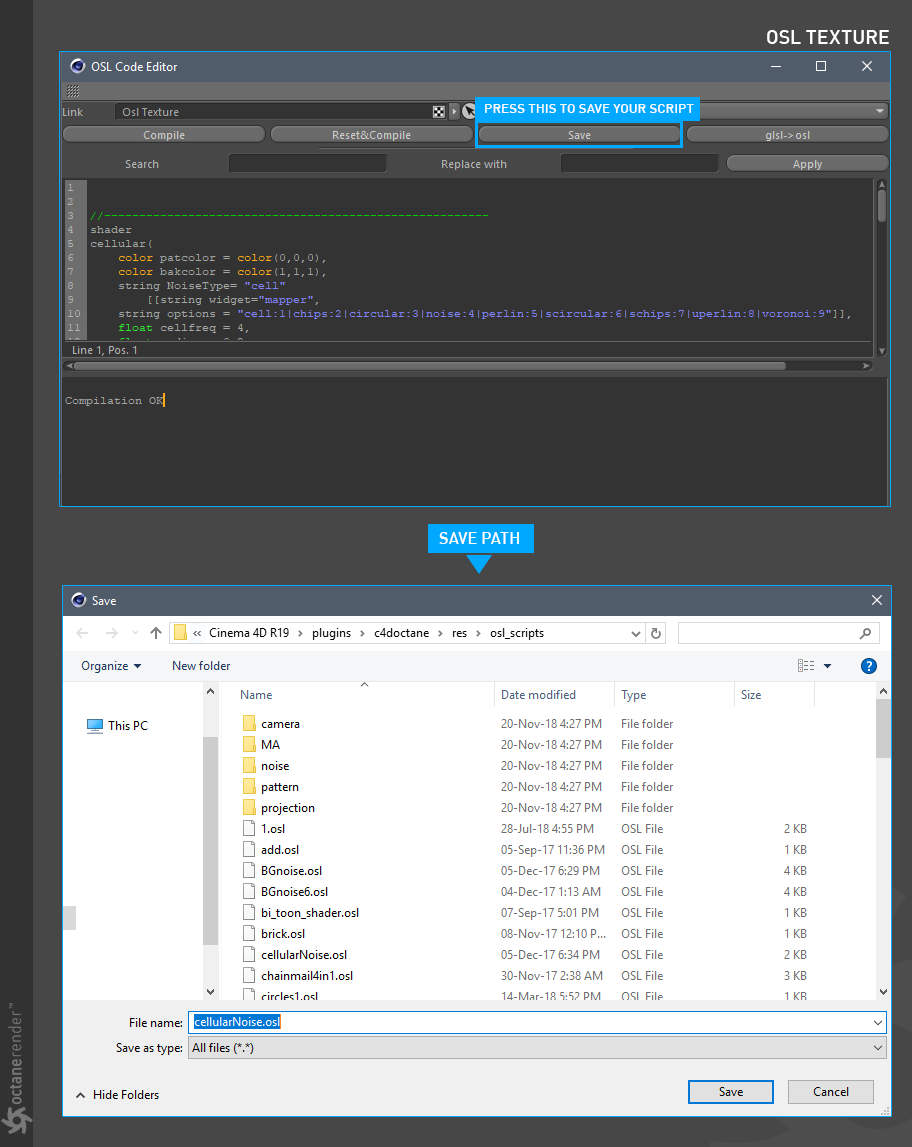Focus the Search input field

click(x=307, y=164)
